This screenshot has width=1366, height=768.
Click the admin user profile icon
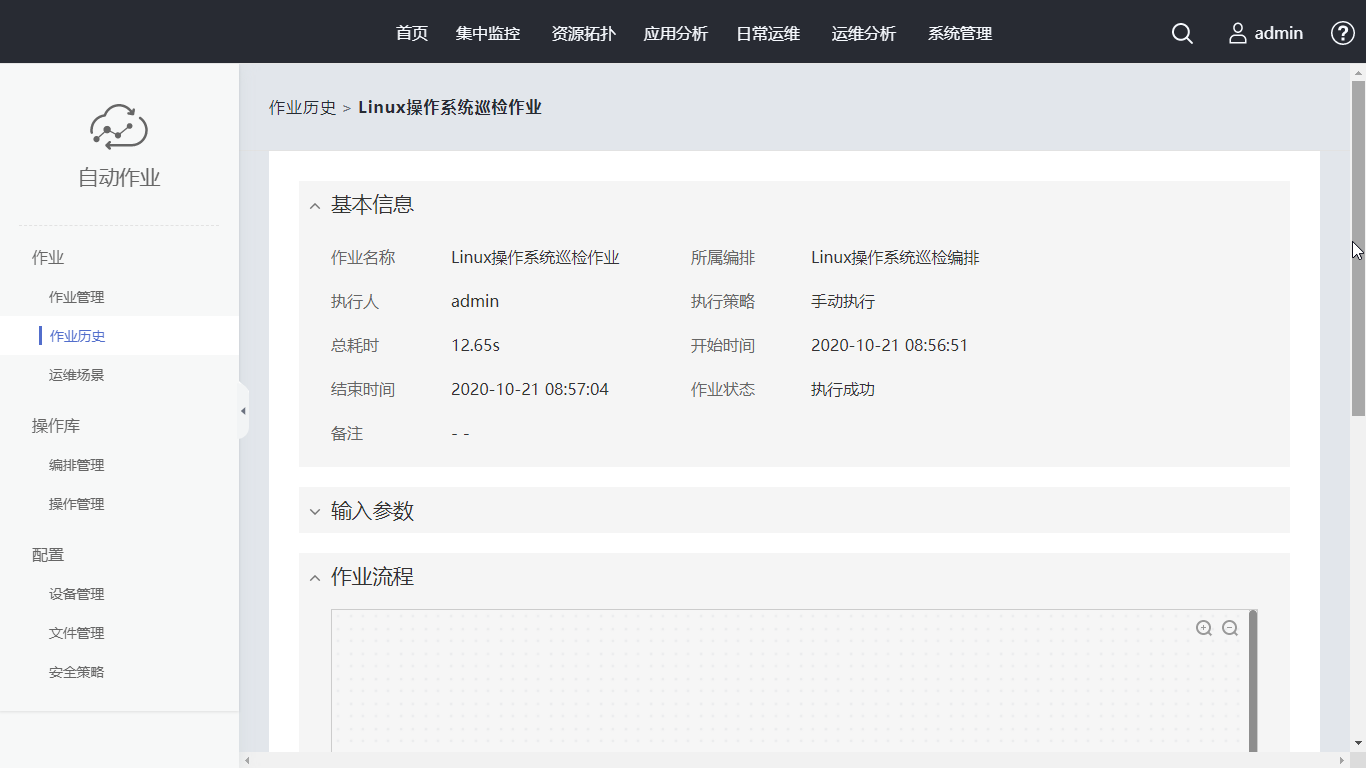coord(1238,33)
